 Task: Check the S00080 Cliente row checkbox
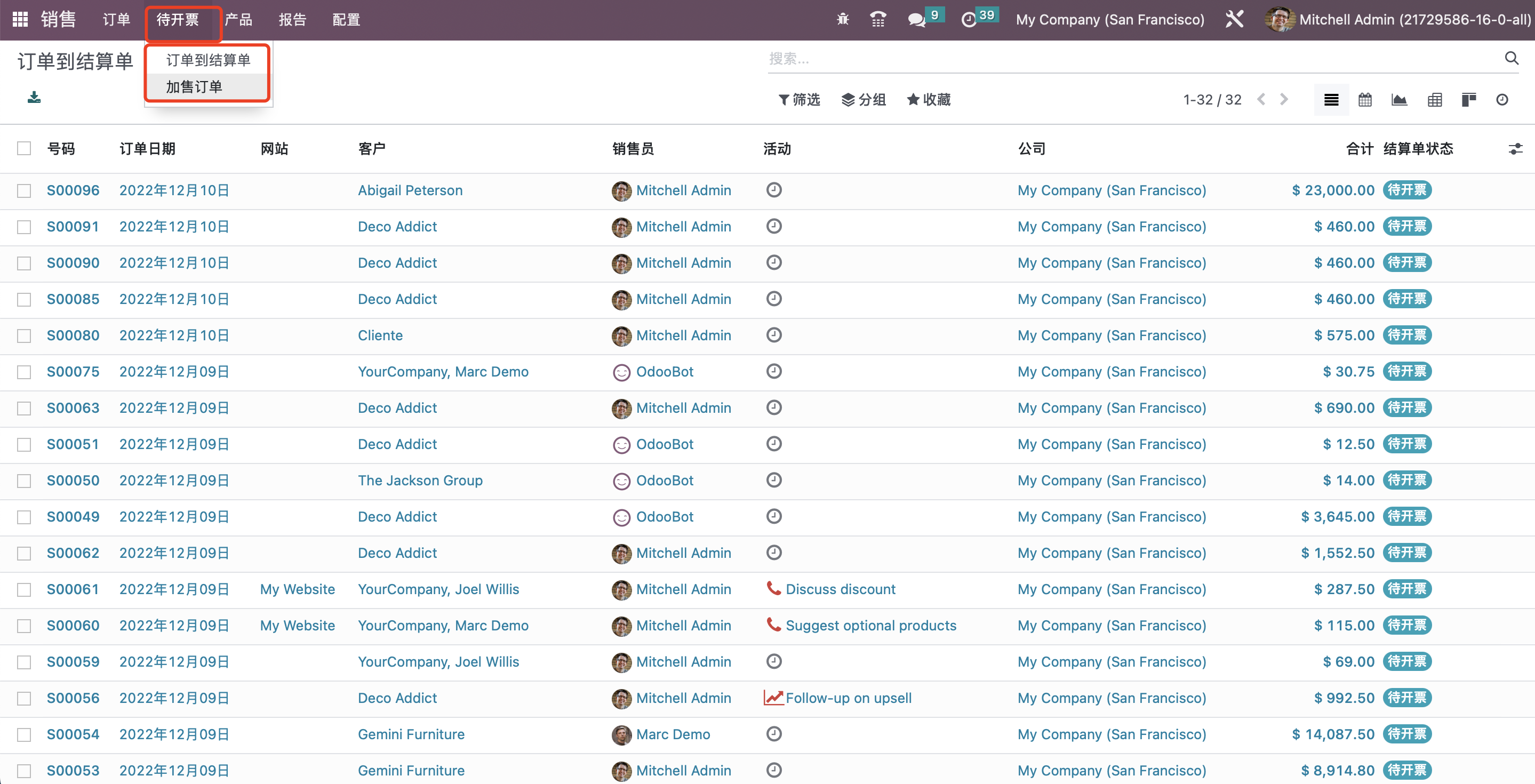(24, 336)
